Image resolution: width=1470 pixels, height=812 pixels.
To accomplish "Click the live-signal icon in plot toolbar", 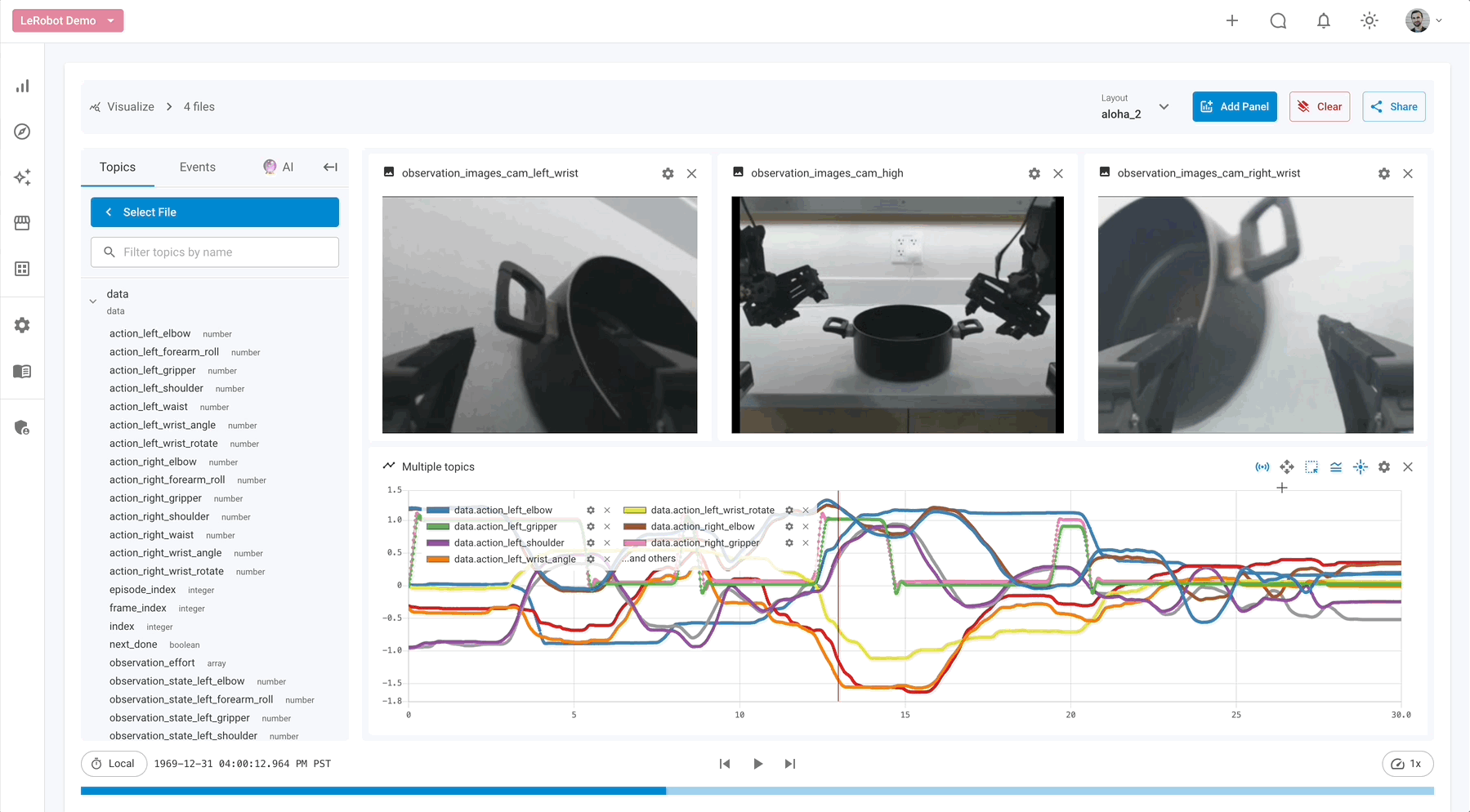I will (1262, 467).
